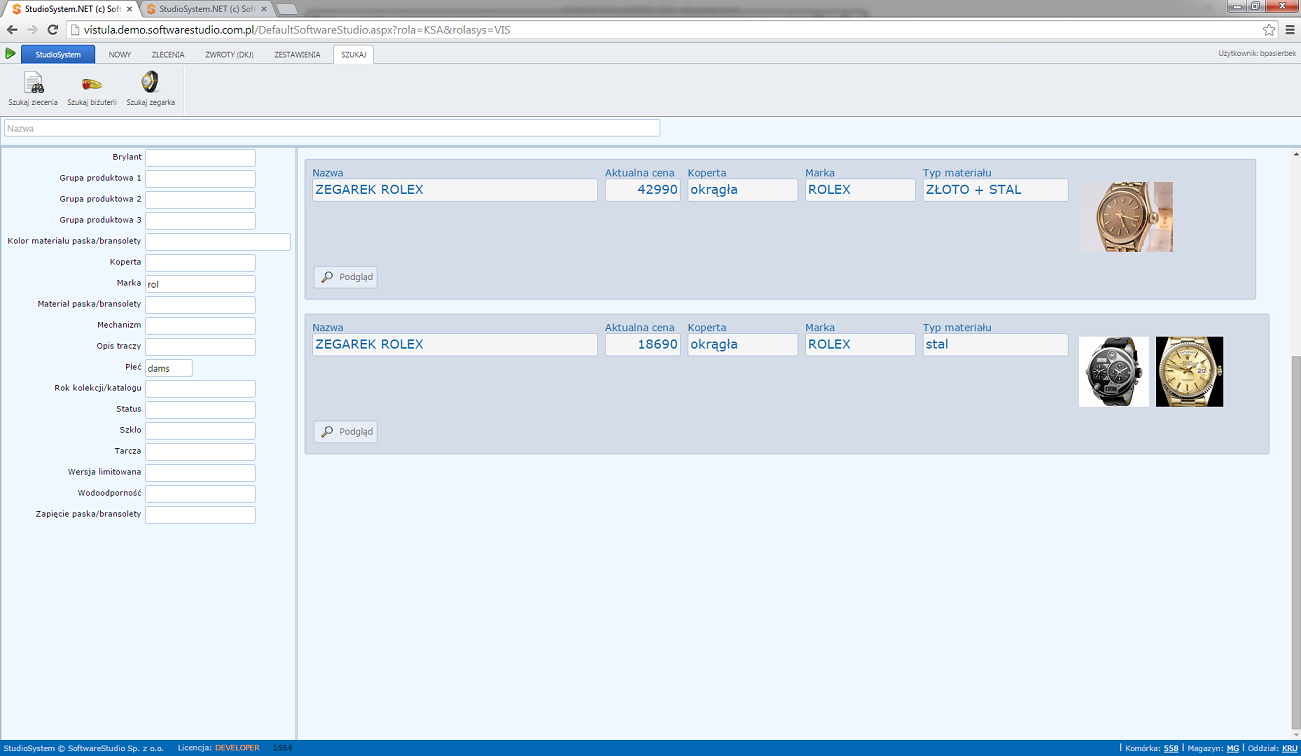Open the black leather-strap watch thumbnail

pyautogui.click(x=1114, y=371)
